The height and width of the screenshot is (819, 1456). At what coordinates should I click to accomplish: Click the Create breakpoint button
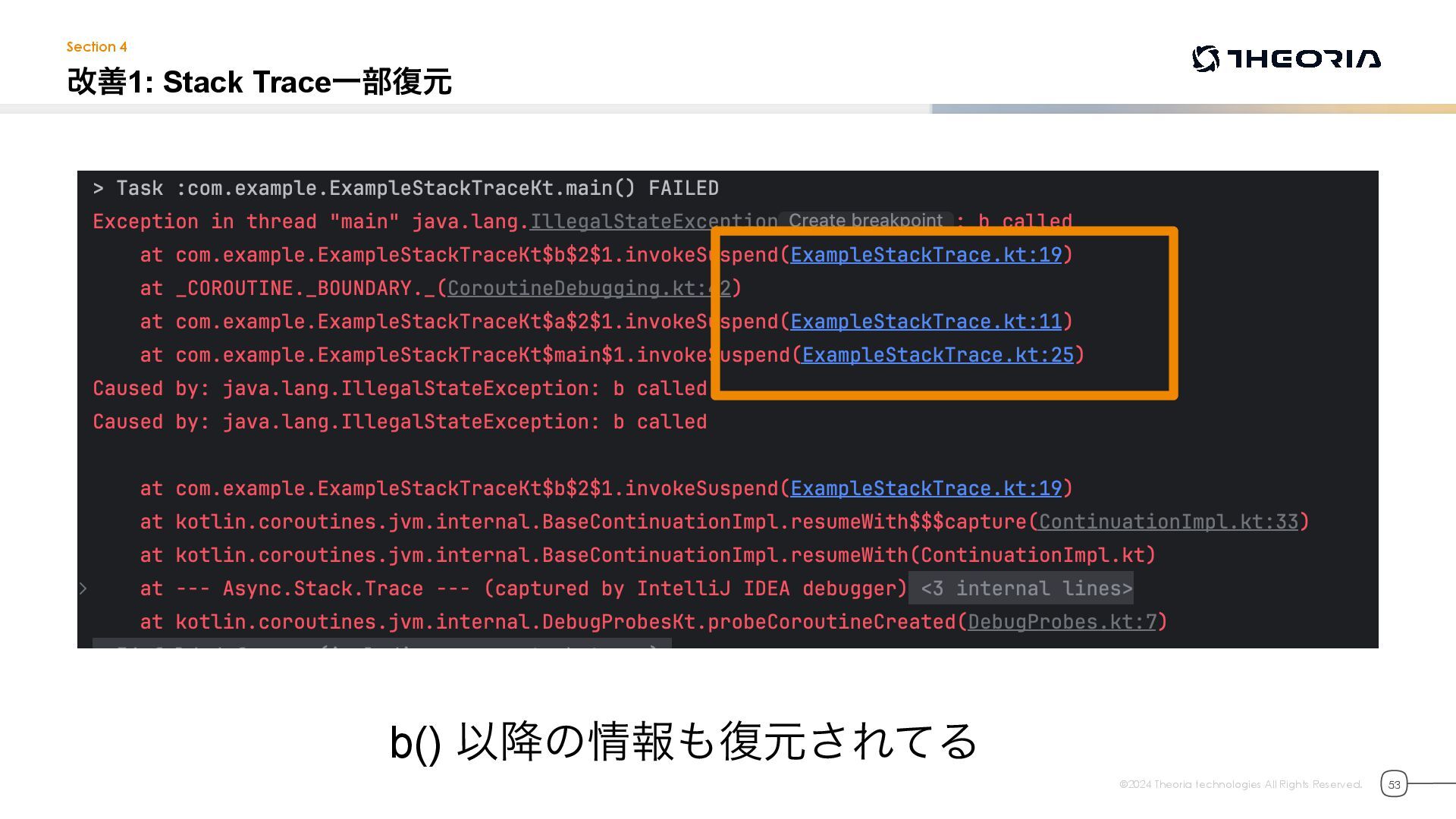click(865, 221)
